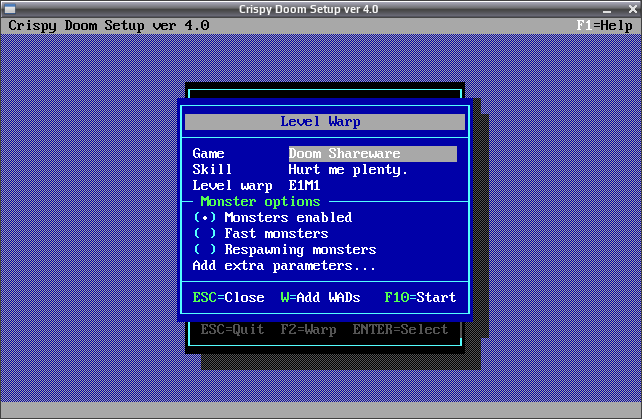Click the Level Warp dialog title
Image resolution: width=642 pixels, height=419 pixels.
click(321, 122)
